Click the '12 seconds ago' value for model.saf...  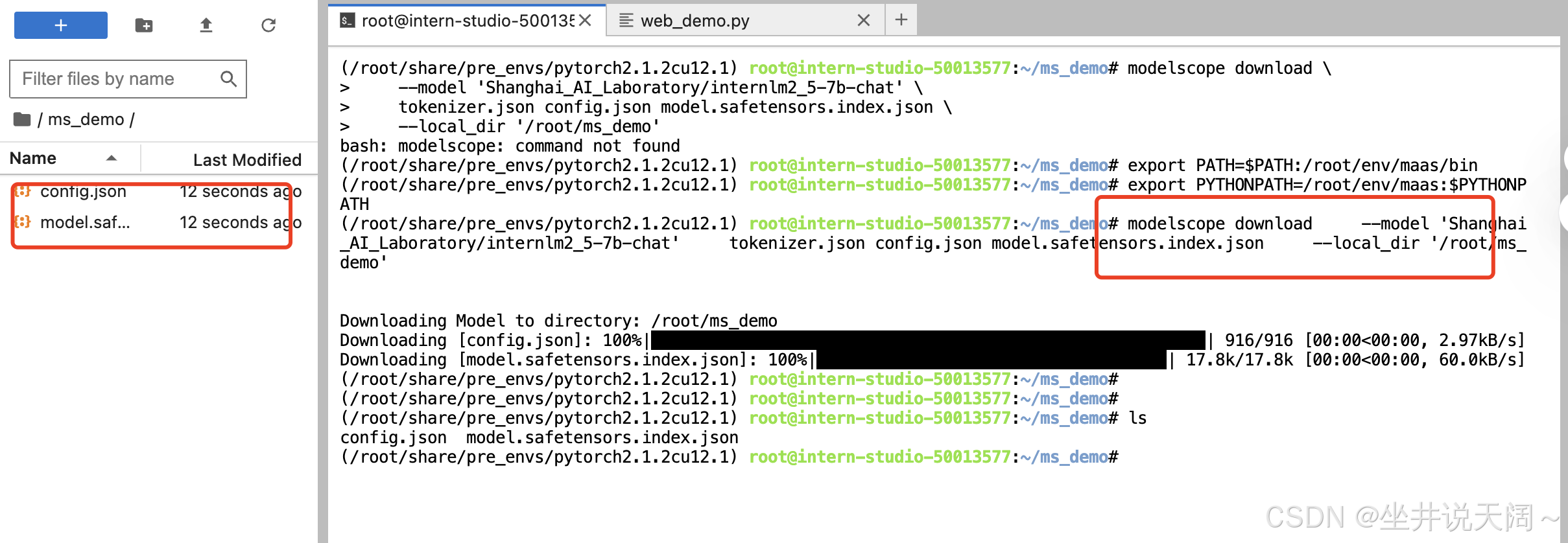[241, 222]
